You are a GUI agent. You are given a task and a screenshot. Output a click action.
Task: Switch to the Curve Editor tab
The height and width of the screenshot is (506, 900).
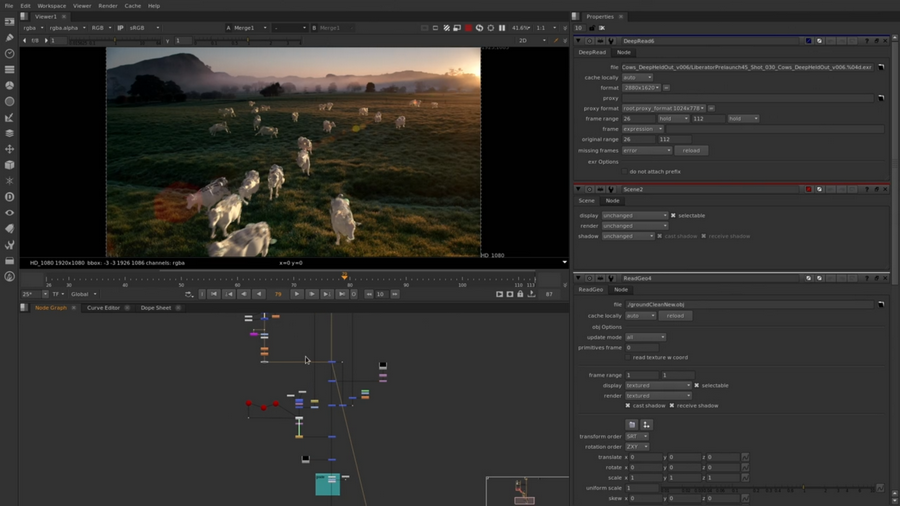(103, 308)
